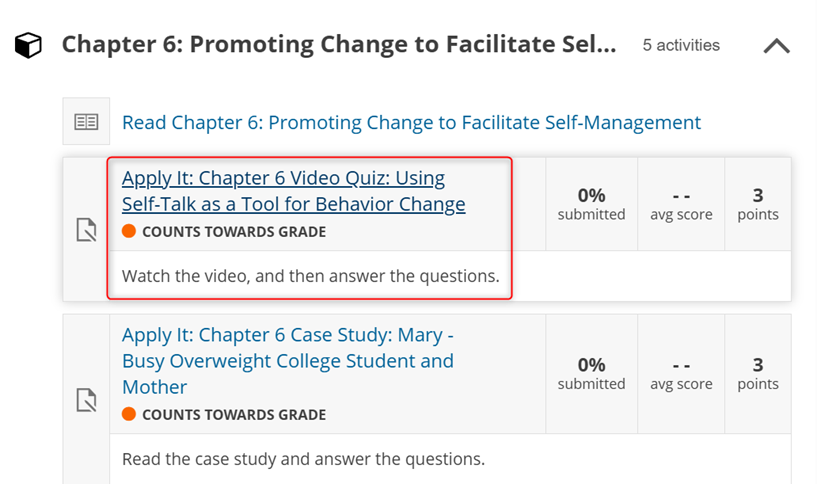The height and width of the screenshot is (484, 817).
Task: Click Video Quiz 0% submitted cell
Action: [591, 203]
